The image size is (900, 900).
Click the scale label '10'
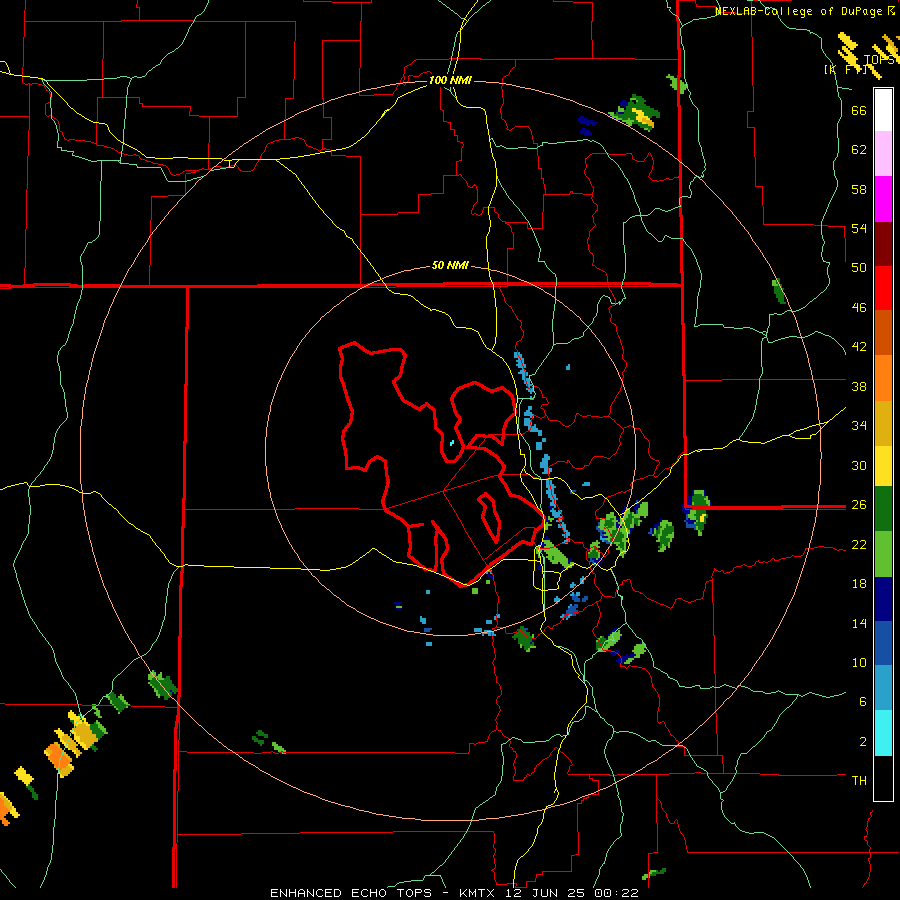pyautogui.click(x=859, y=662)
